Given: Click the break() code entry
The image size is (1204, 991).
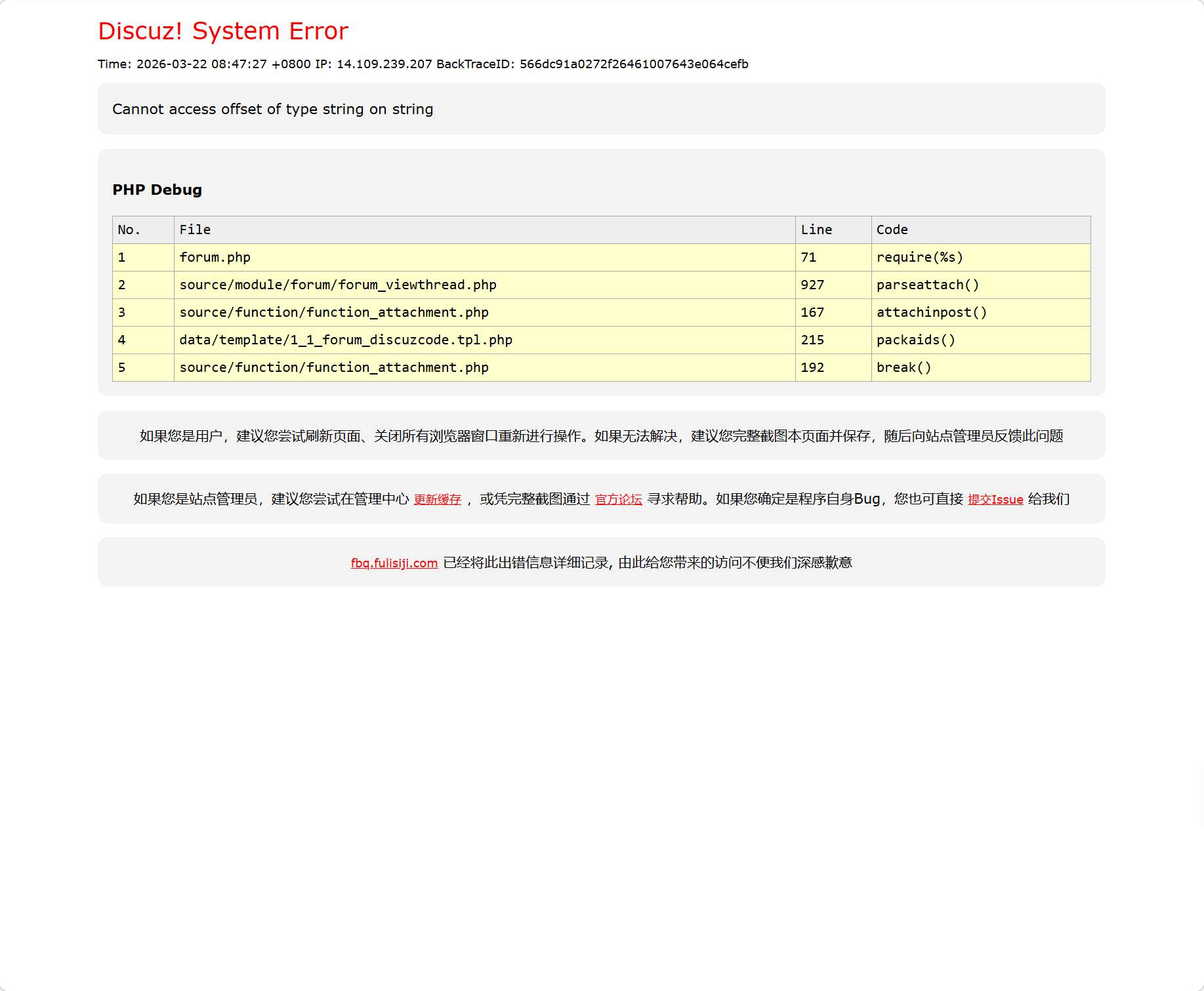Looking at the screenshot, I should pyautogui.click(x=903, y=367).
